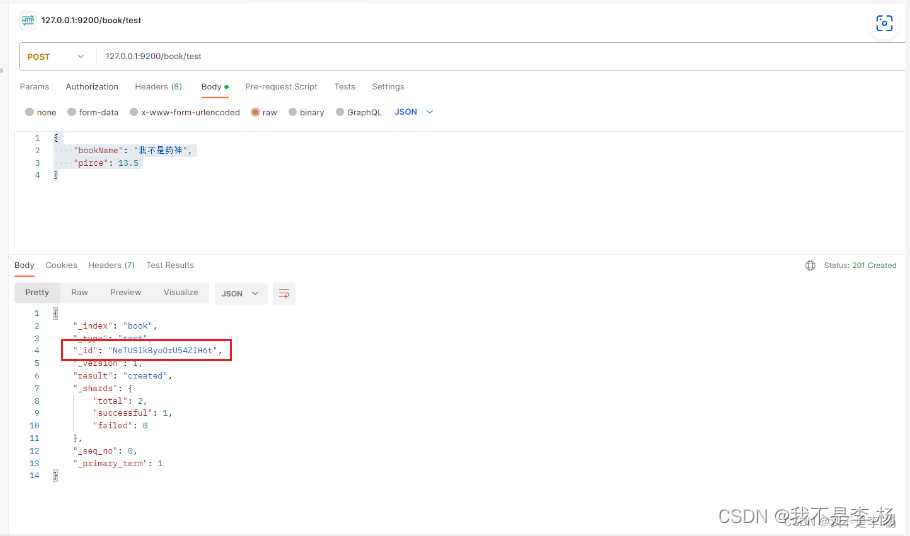This screenshot has height=536, width=910.
Task: Click the capture icon at top right
Action: 884,23
